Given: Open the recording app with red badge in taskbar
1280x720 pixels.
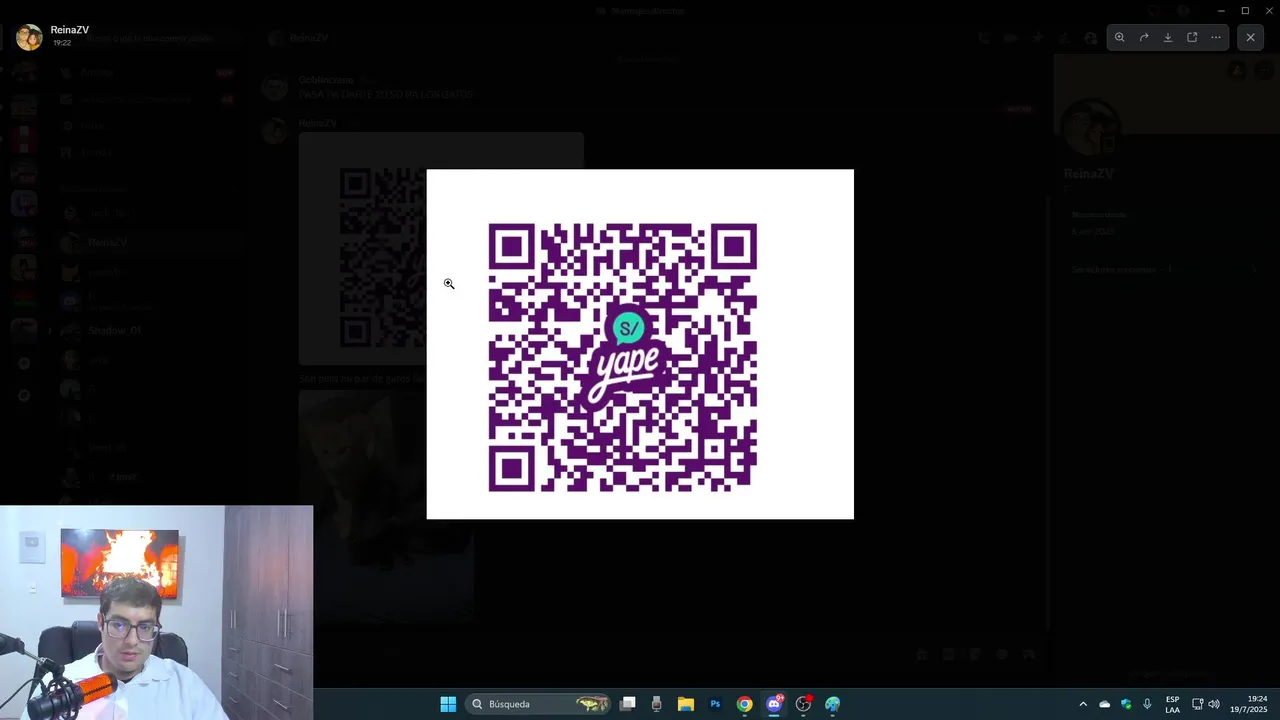Looking at the screenshot, I should [803, 704].
